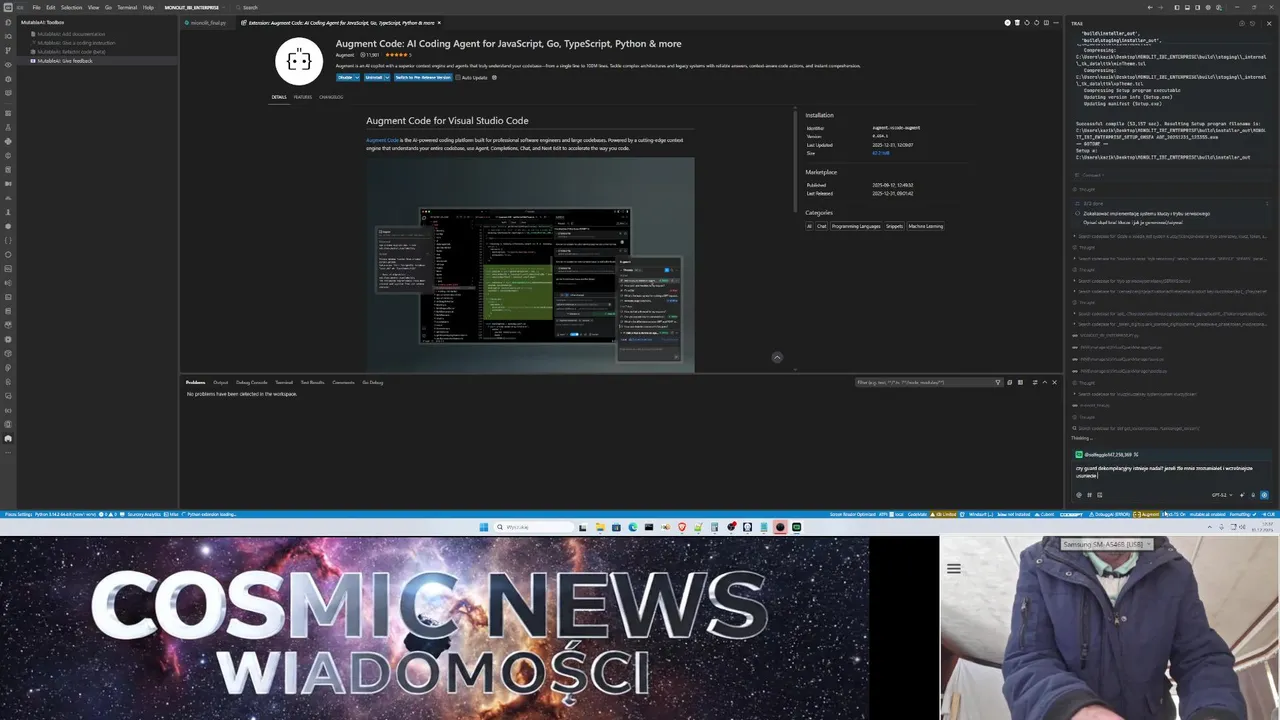
Task: Select MutableAI: Add documentation item
Action: tap(71, 34)
